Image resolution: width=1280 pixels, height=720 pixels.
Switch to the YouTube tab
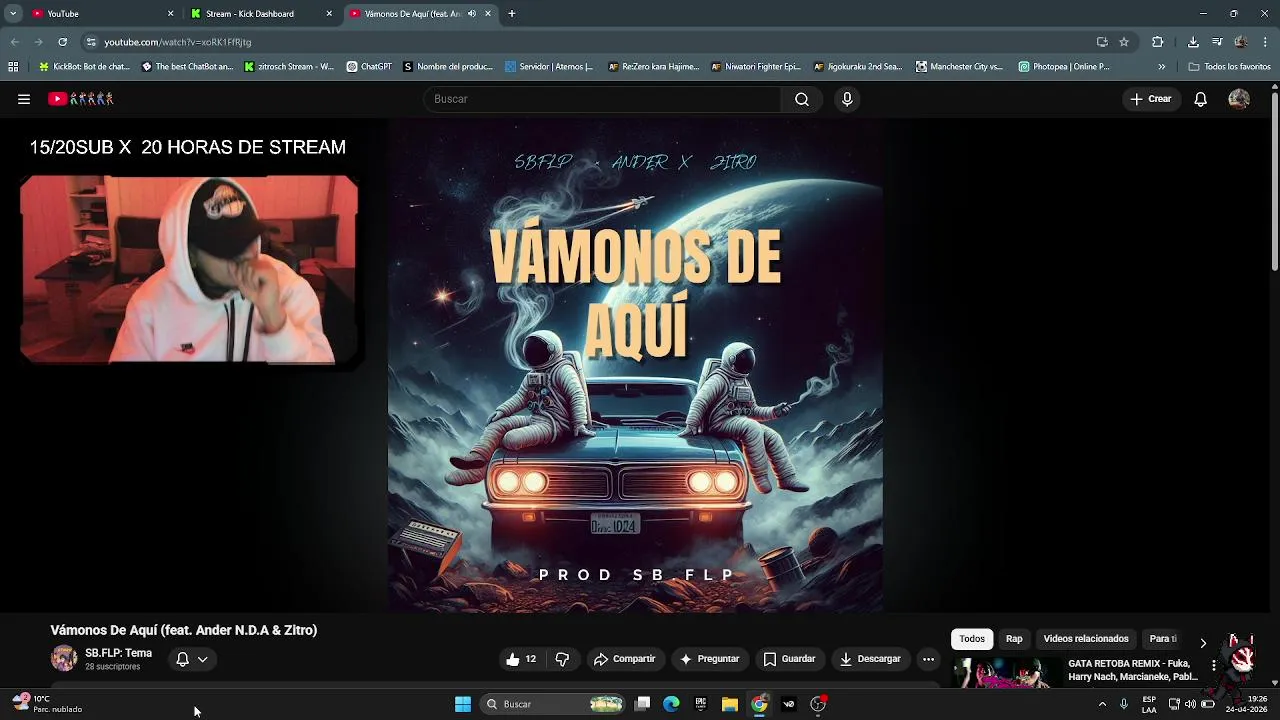click(100, 14)
